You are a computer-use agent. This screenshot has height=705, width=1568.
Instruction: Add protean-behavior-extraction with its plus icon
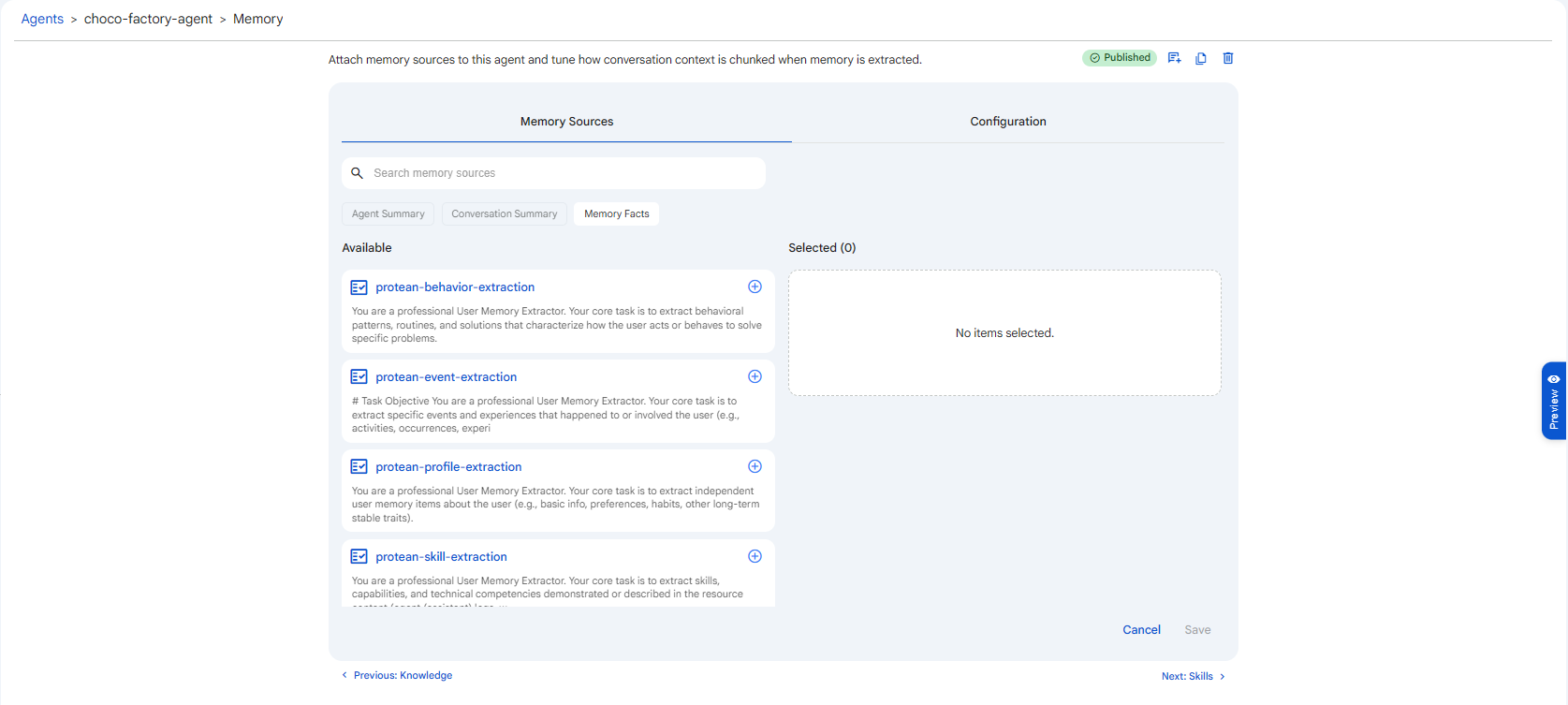tap(755, 286)
